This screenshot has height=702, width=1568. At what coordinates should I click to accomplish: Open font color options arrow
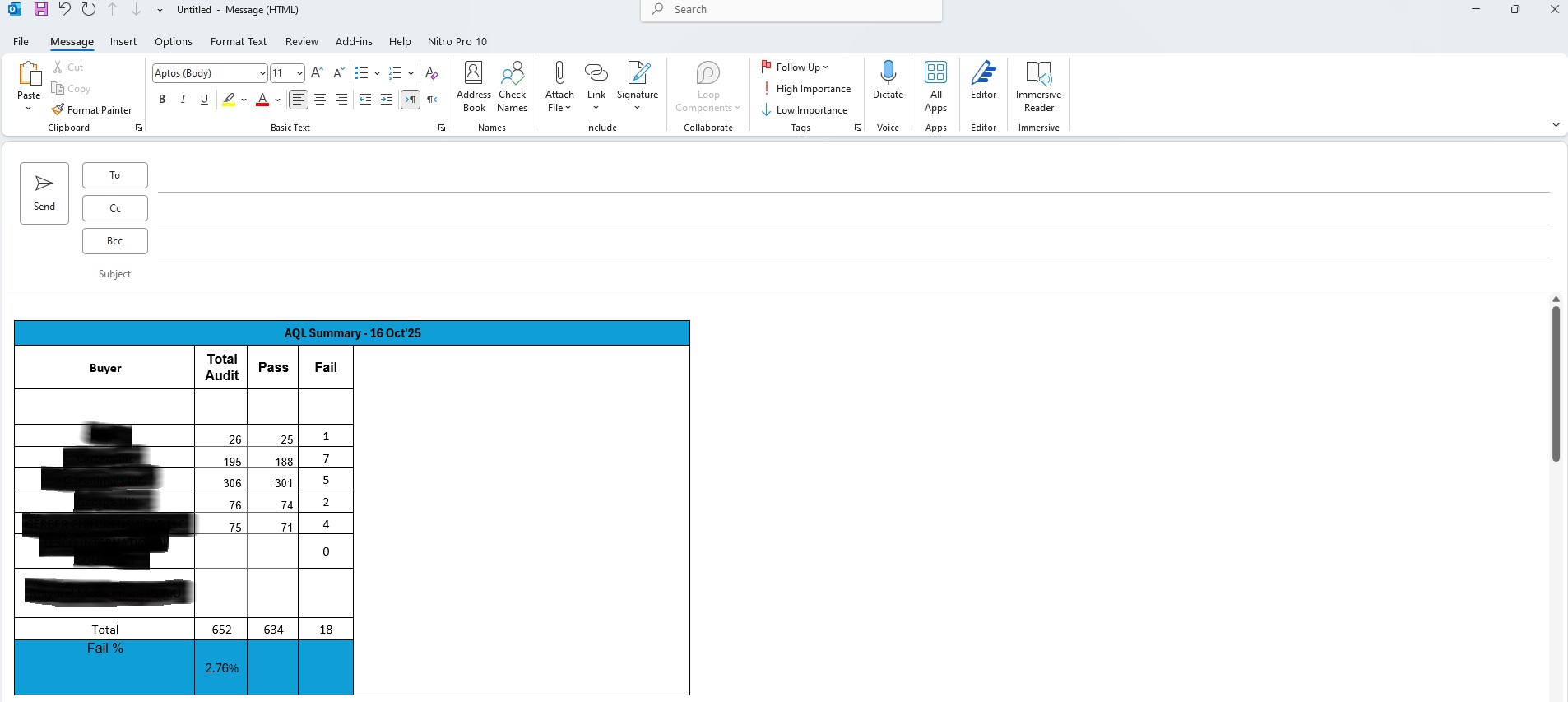pyautogui.click(x=277, y=100)
